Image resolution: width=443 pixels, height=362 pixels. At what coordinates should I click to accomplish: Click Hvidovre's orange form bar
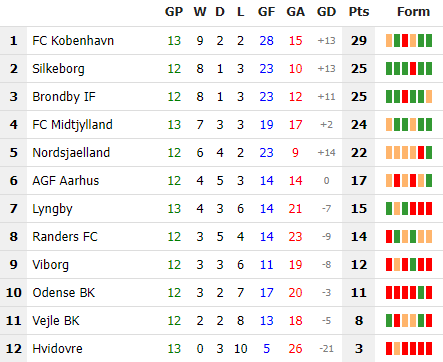point(397,349)
